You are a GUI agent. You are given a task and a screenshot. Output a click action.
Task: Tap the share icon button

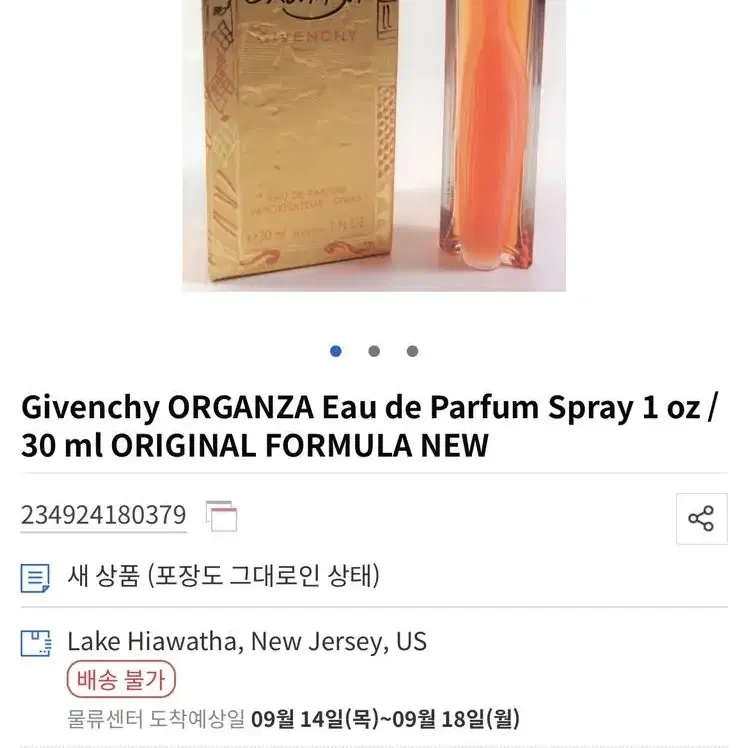click(701, 519)
